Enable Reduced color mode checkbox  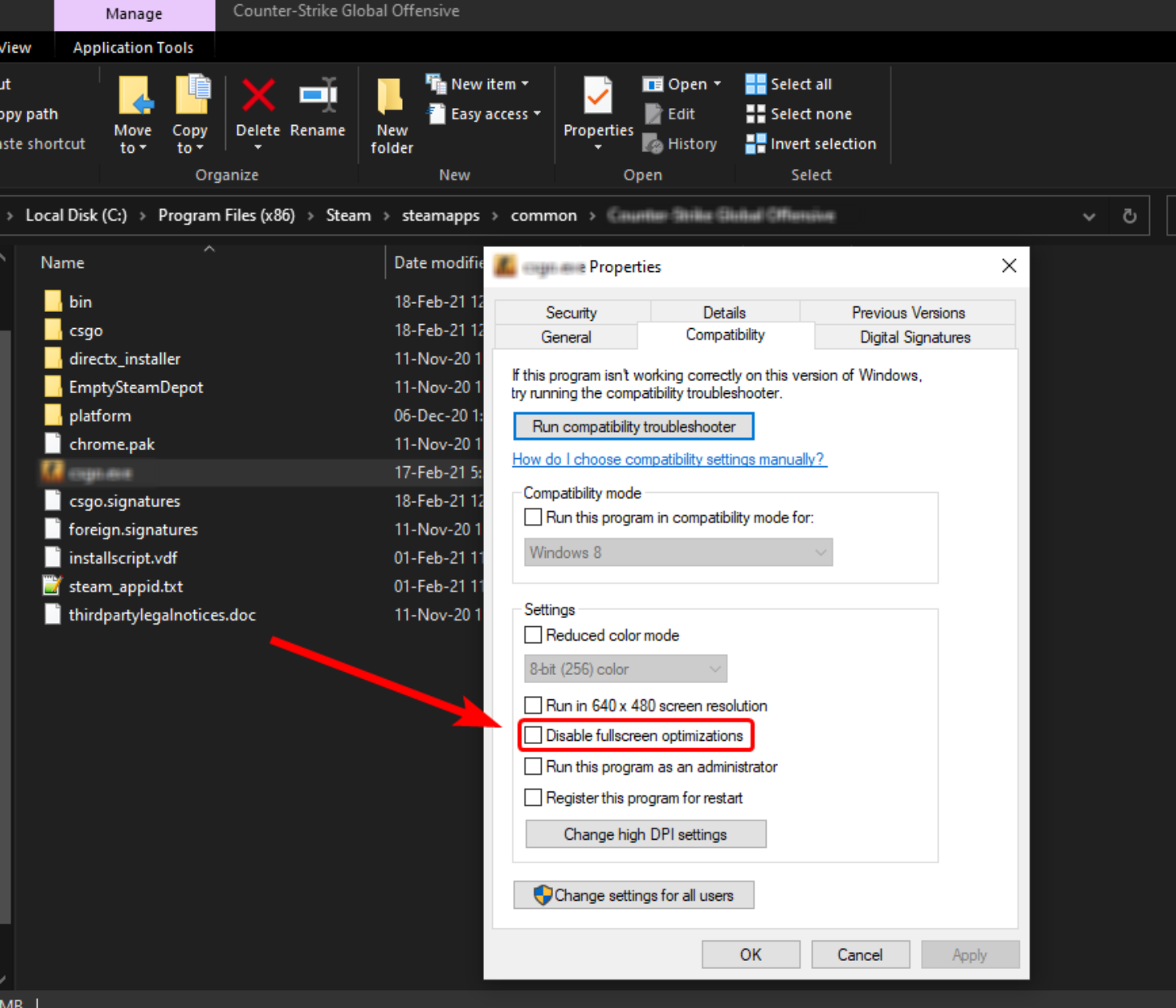(533, 635)
